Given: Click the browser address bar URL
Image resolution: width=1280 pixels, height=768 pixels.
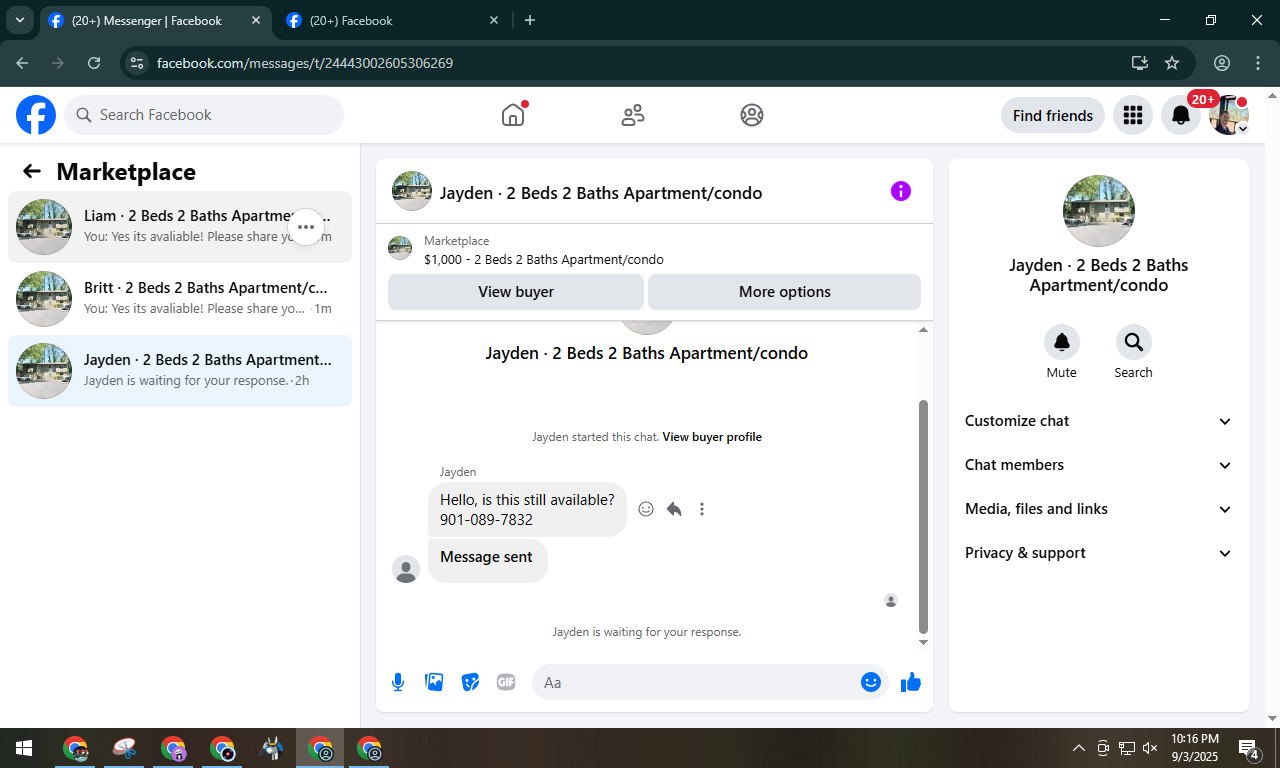Looking at the screenshot, I should click(305, 63).
